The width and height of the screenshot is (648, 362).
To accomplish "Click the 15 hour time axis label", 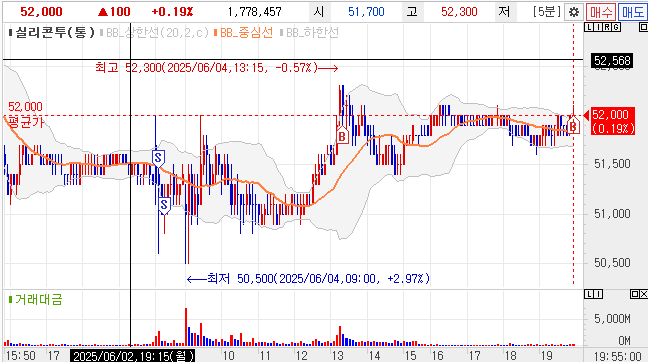I will tap(410, 356).
